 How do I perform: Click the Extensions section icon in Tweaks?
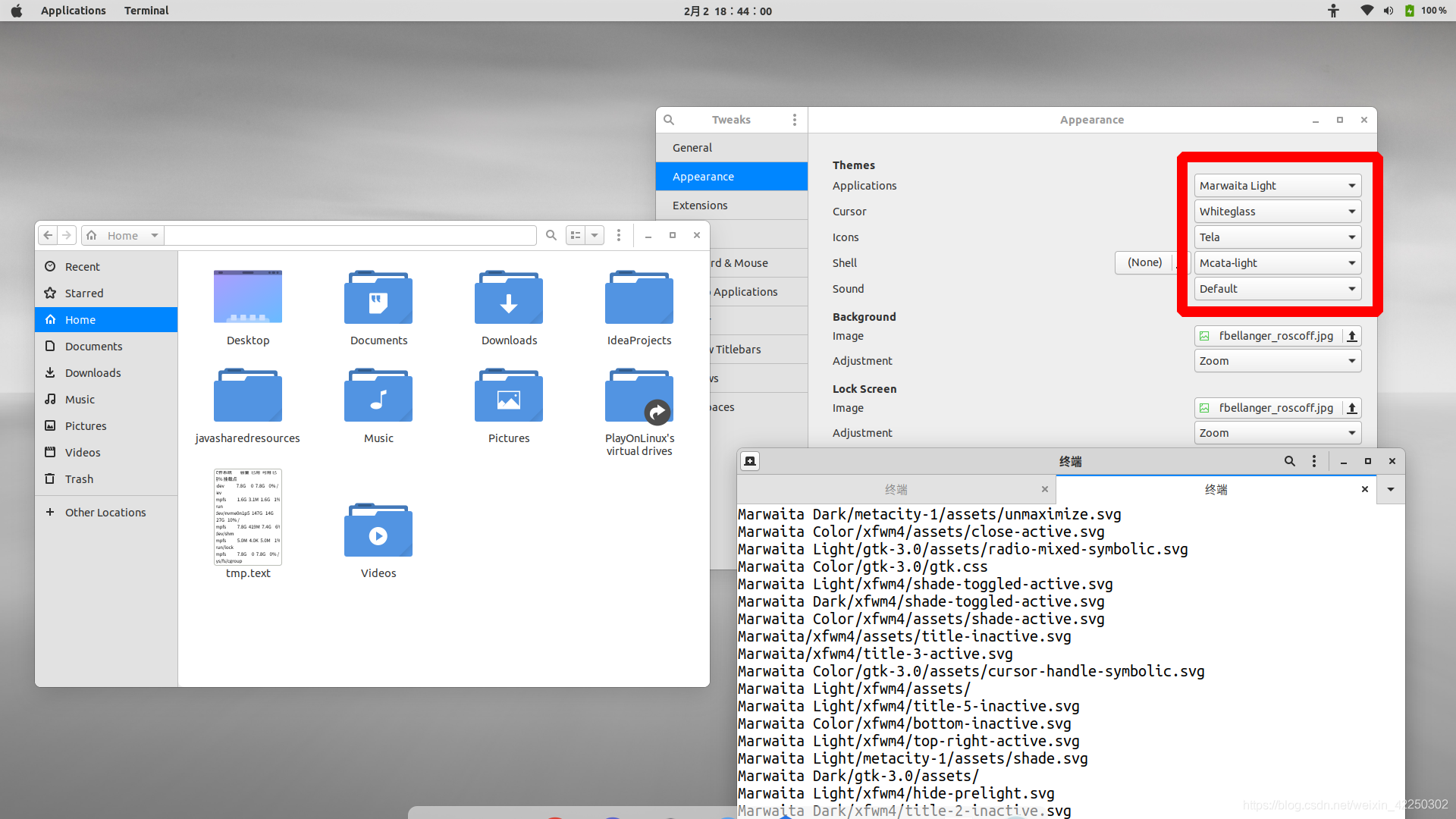(700, 205)
